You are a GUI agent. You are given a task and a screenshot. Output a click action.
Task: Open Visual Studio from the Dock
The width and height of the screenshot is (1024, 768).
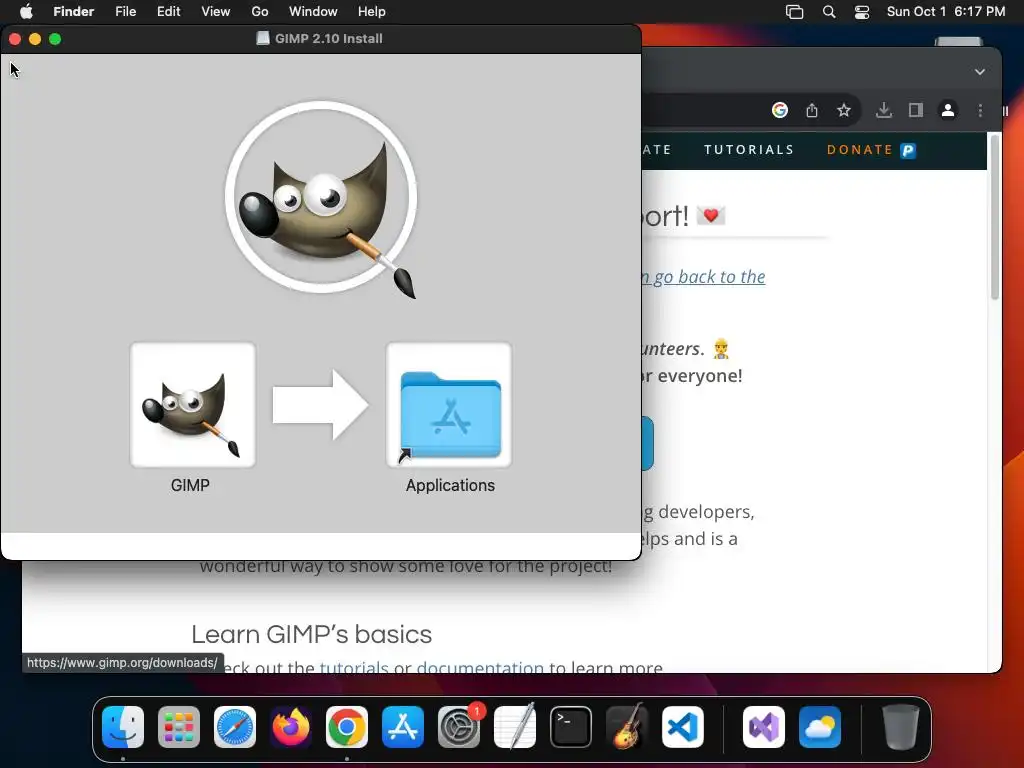(x=764, y=727)
